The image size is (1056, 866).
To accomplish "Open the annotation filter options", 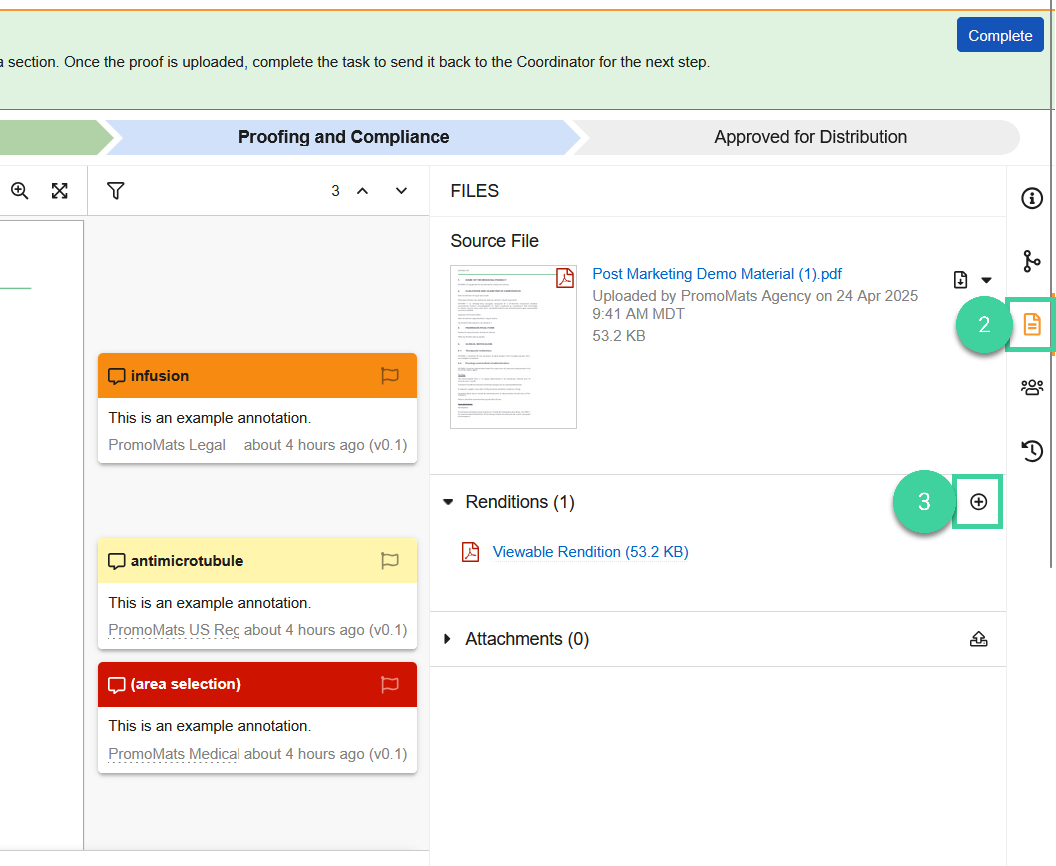I will coord(115,190).
